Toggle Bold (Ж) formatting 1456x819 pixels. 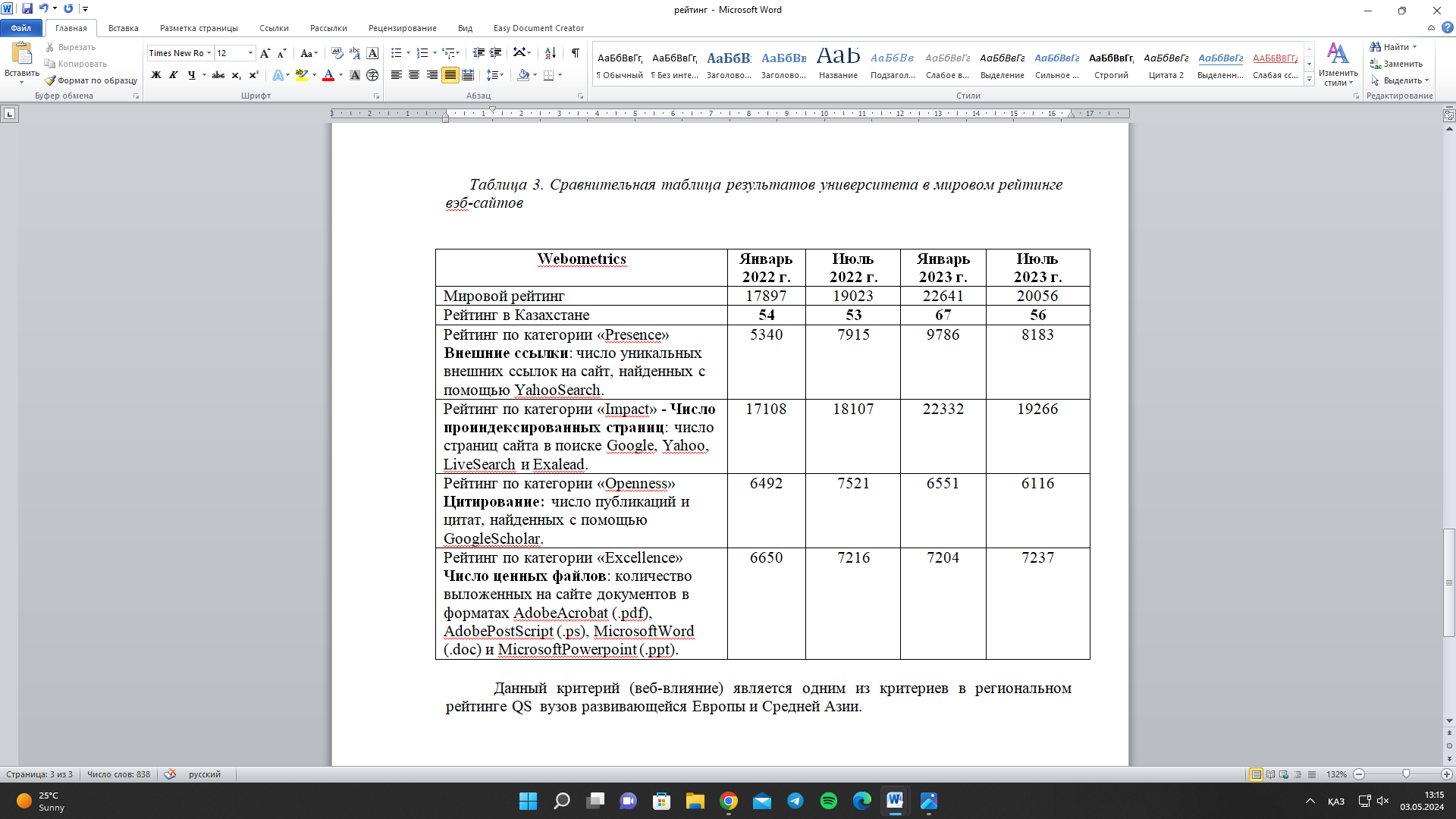point(156,75)
